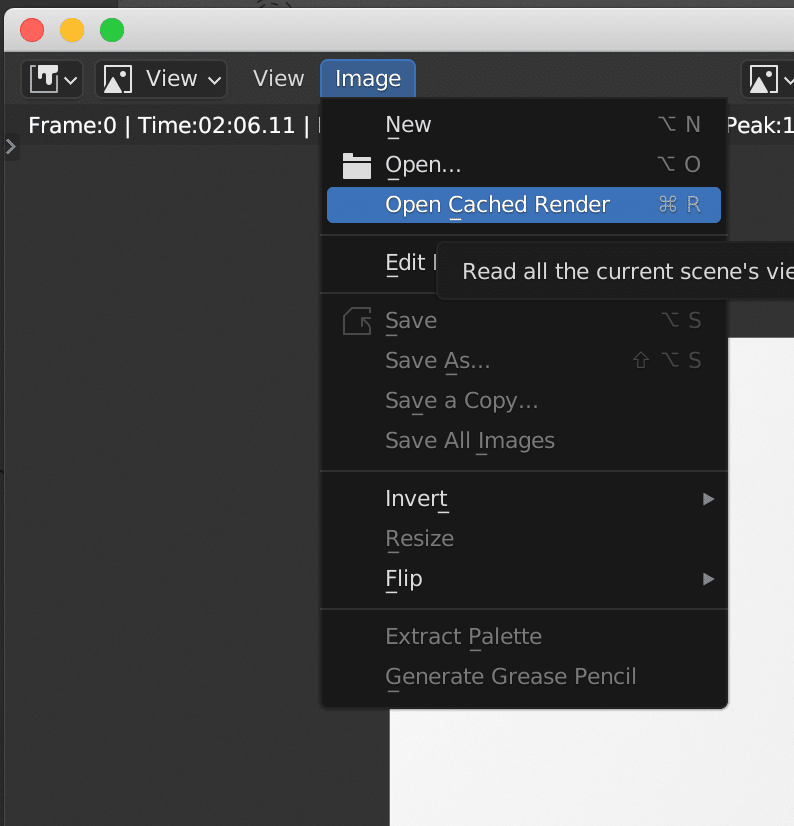
Task: Select Save As menu entry
Action: 437,361
